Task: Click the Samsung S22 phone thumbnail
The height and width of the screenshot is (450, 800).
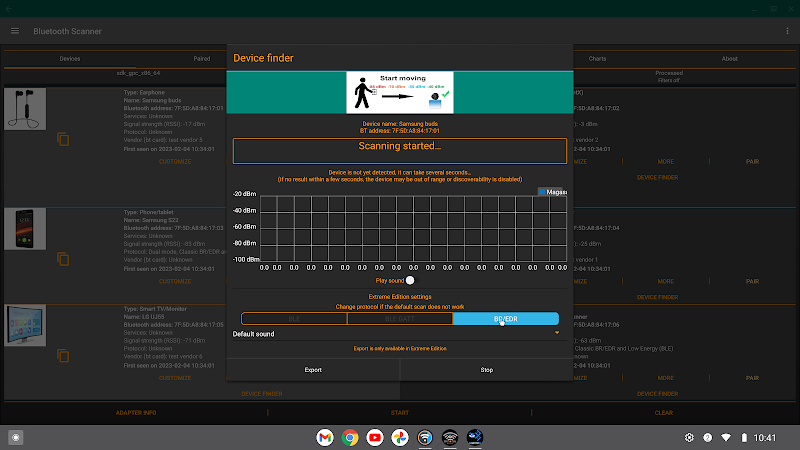Action: point(25,229)
